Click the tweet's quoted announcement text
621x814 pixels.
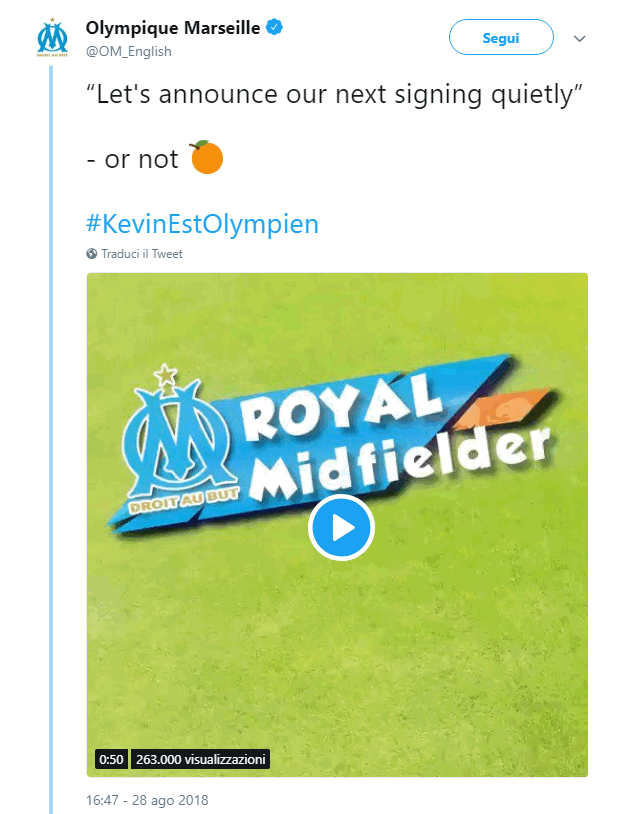[335, 97]
